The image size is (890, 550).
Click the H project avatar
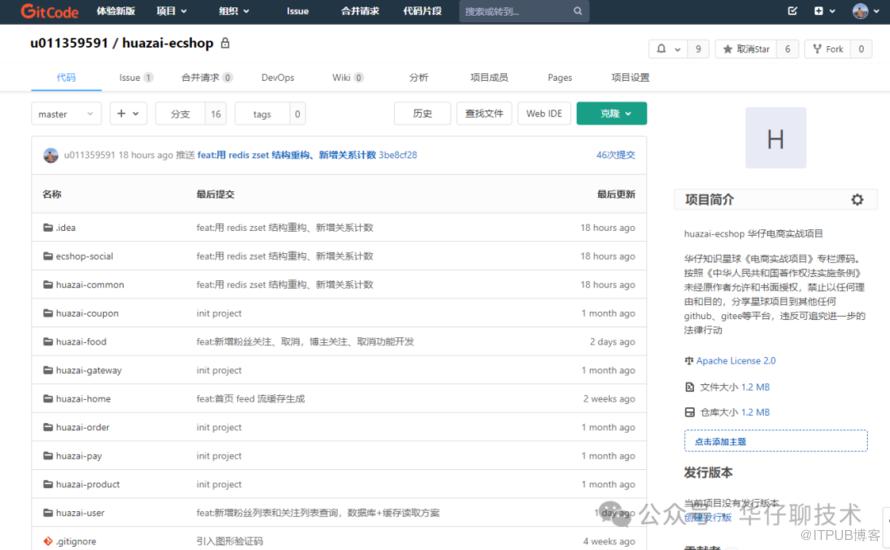point(775,138)
